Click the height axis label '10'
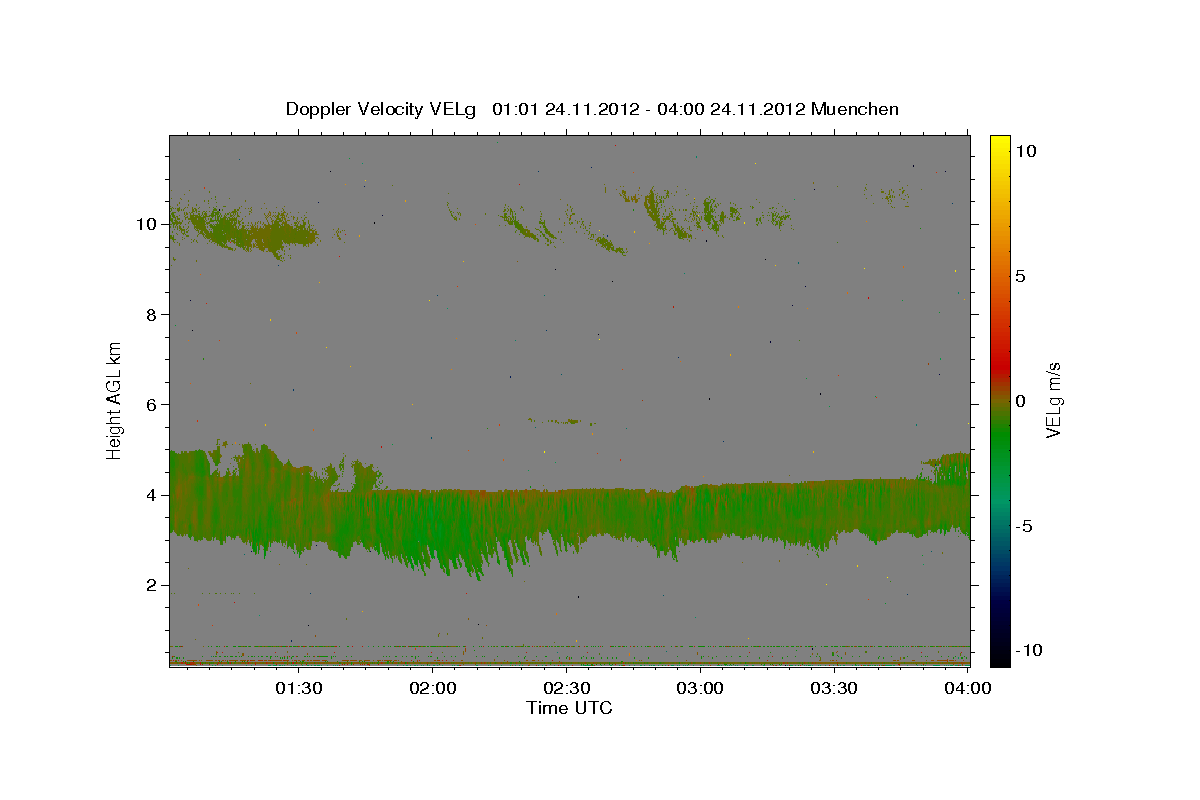 146,224
